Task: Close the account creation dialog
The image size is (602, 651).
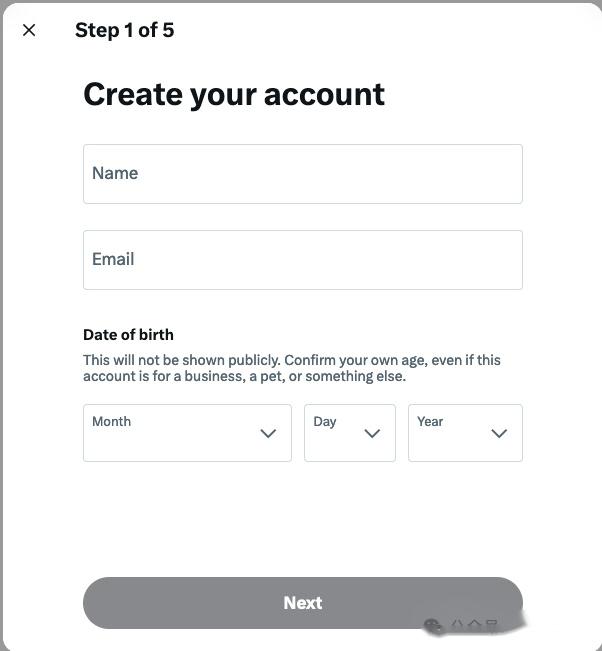Action: point(29,30)
